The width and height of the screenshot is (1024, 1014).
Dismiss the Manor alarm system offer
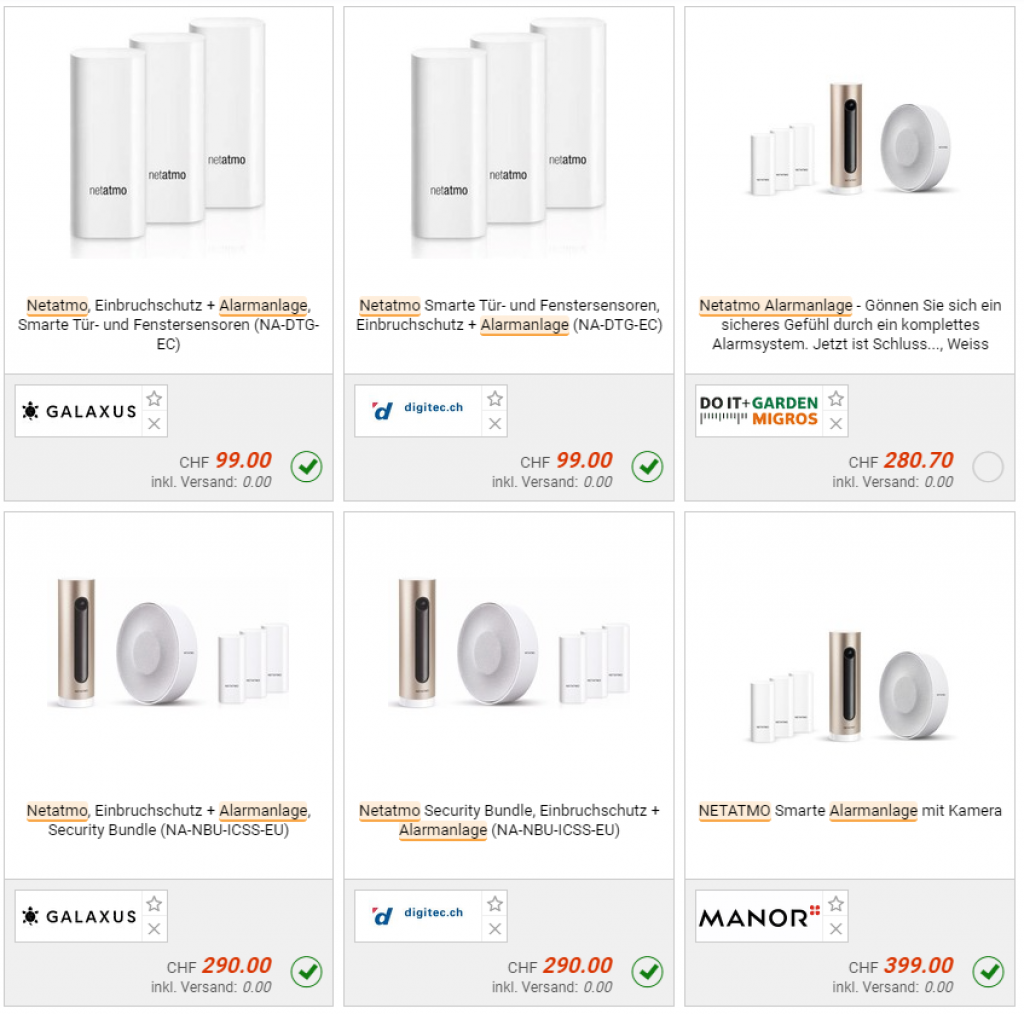tap(836, 930)
